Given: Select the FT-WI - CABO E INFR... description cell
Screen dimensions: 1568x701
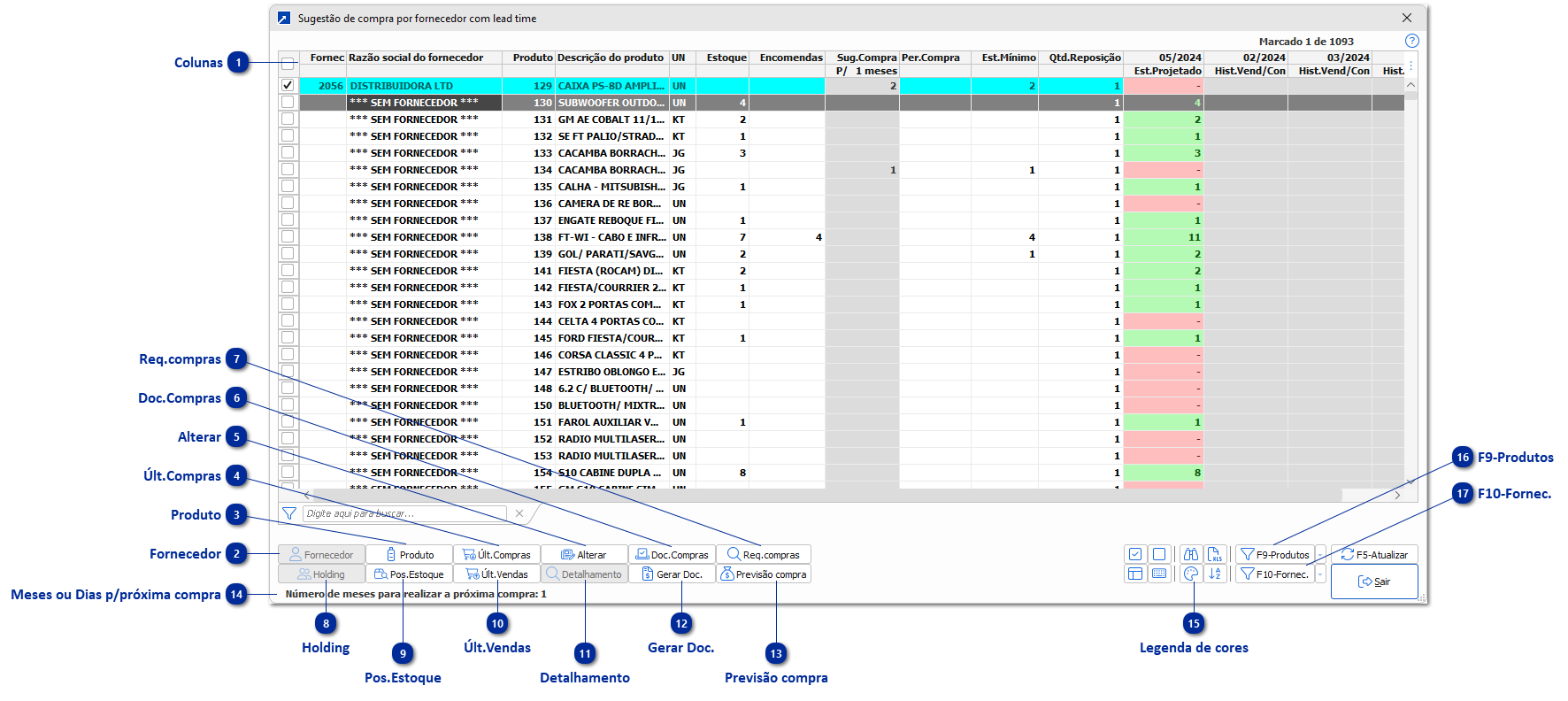Looking at the screenshot, I should (612, 237).
